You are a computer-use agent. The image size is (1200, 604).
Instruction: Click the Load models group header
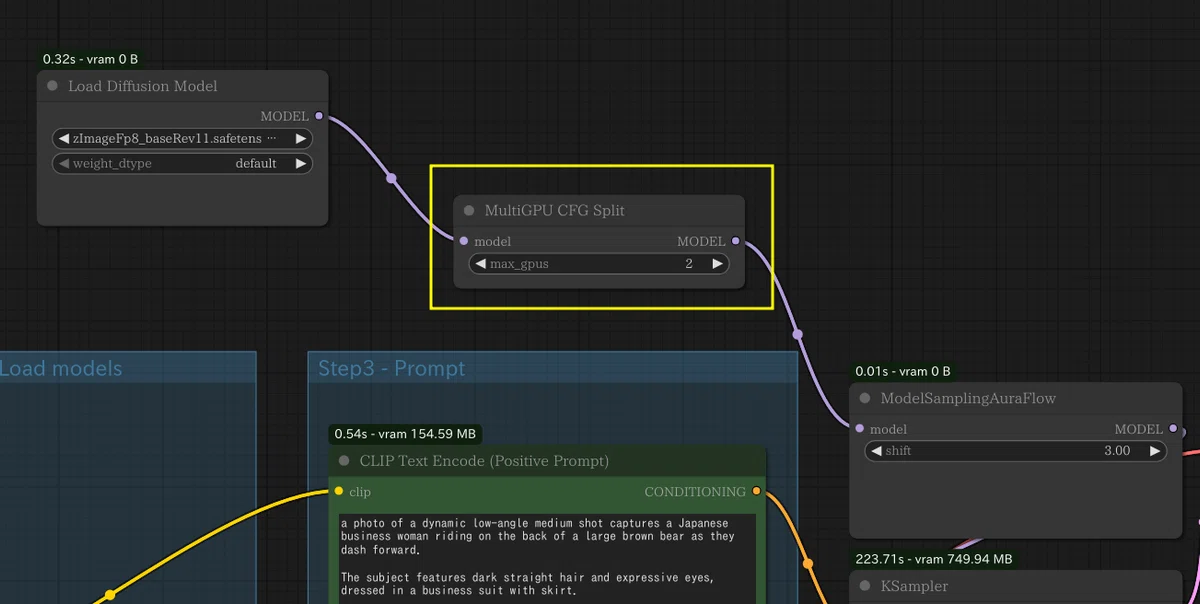pyautogui.click(x=128, y=368)
